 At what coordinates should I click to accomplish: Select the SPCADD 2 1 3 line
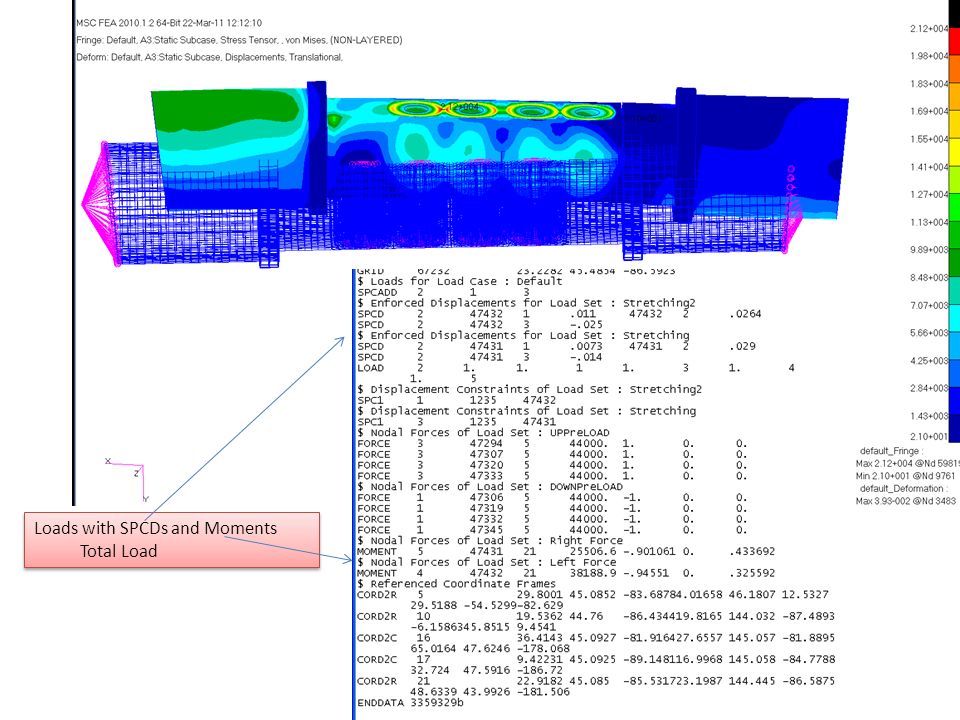point(444,293)
